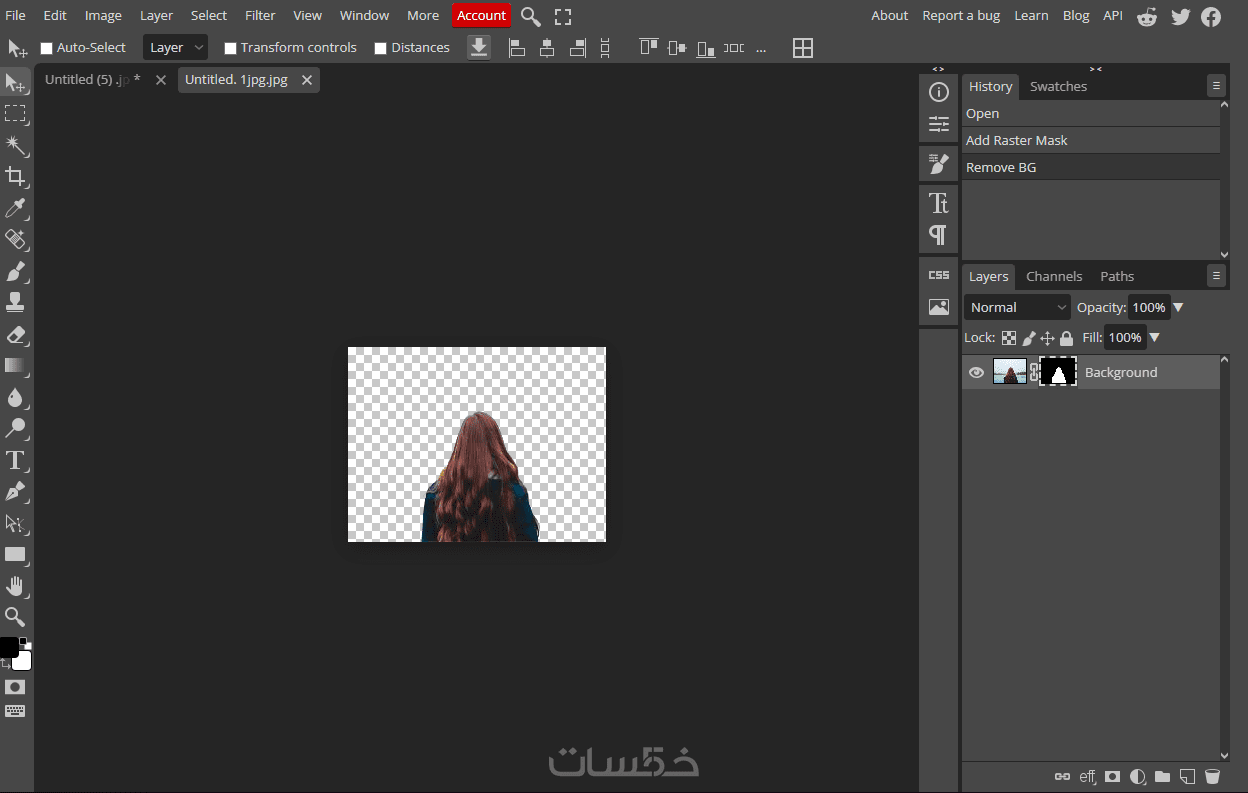
Task: Select the Clone Stamp tool
Action: coord(15,302)
